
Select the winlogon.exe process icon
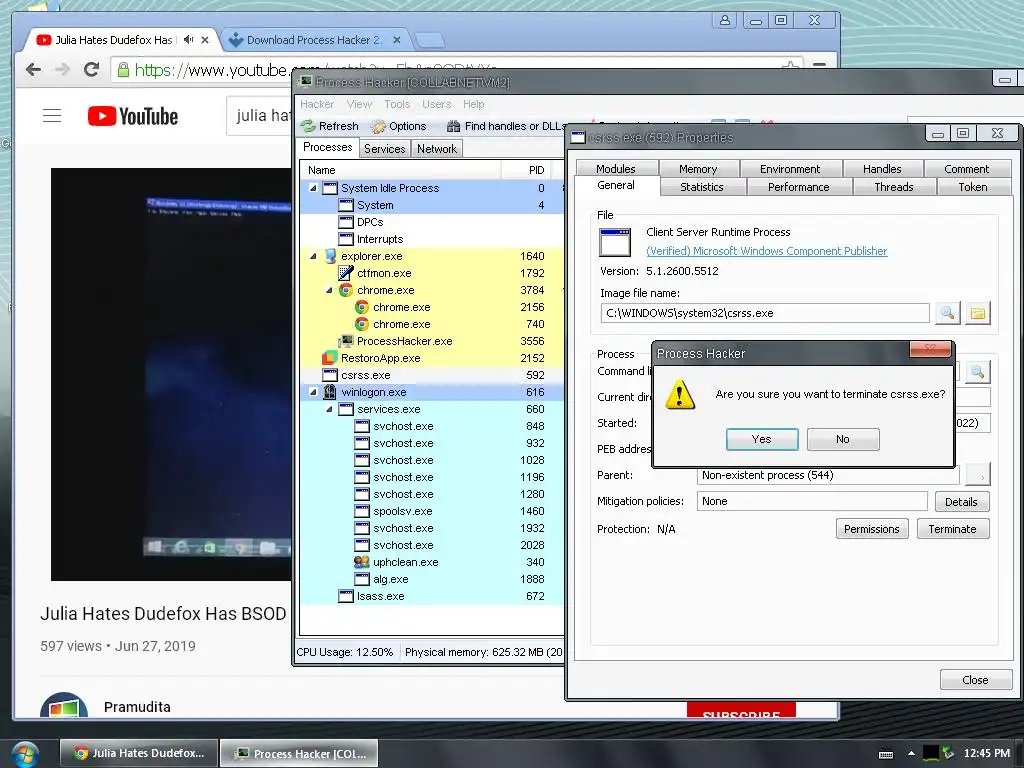tap(330, 392)
